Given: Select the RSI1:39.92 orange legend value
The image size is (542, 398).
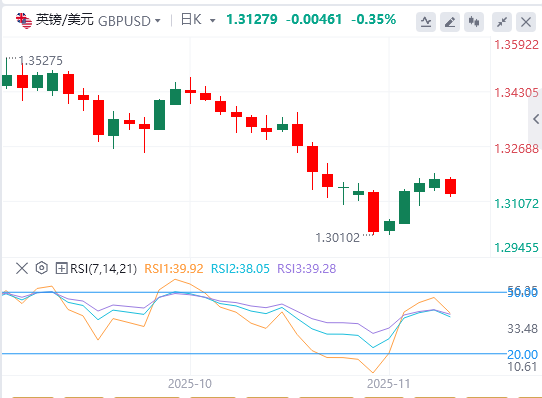Looking at the screenshot, I should pos(174,268).
